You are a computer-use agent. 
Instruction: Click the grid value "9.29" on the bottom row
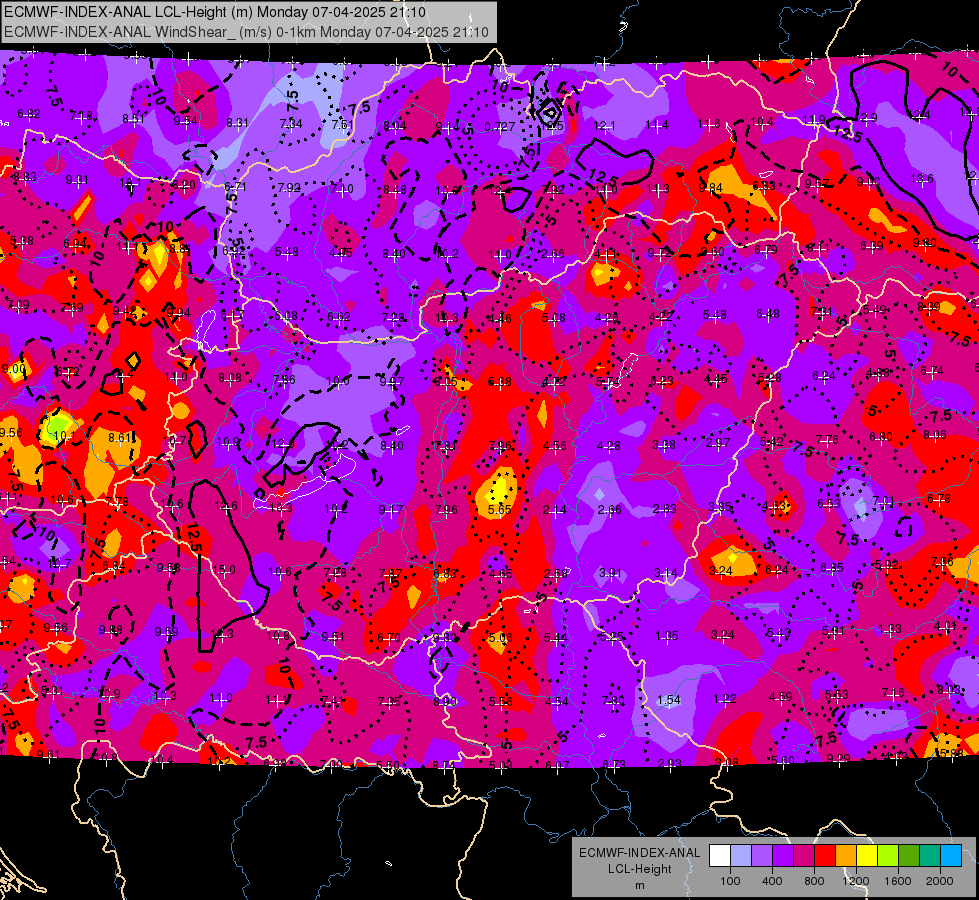point(839,759)
